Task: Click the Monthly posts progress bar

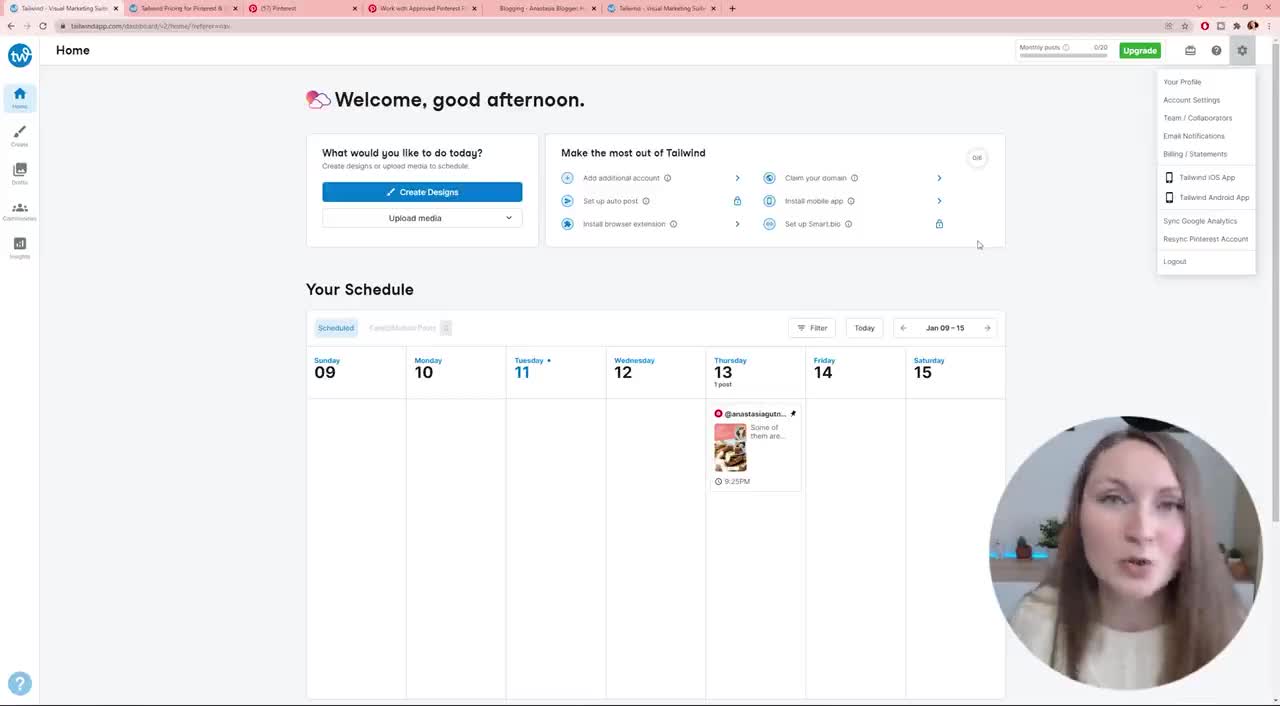Action: [1062, 55]
